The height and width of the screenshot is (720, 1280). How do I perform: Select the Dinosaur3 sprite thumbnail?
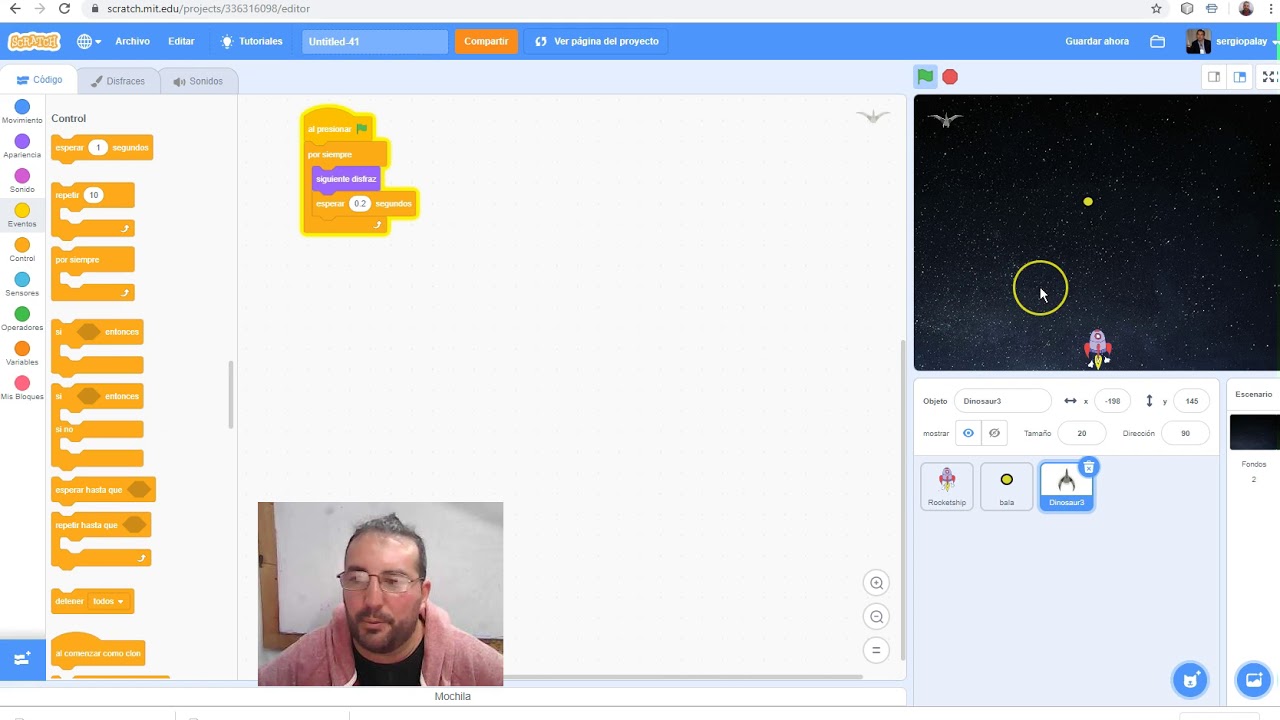(x=1066, y=486)
